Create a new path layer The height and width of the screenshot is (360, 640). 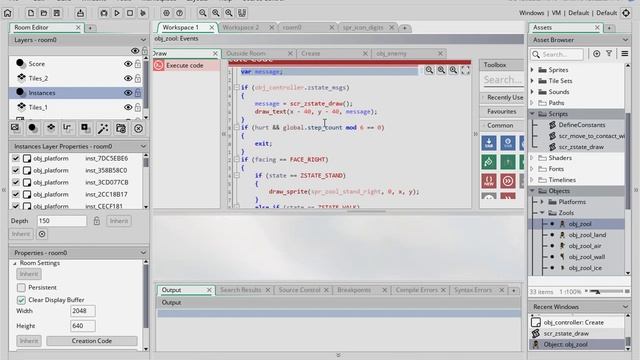coord(67,128)
